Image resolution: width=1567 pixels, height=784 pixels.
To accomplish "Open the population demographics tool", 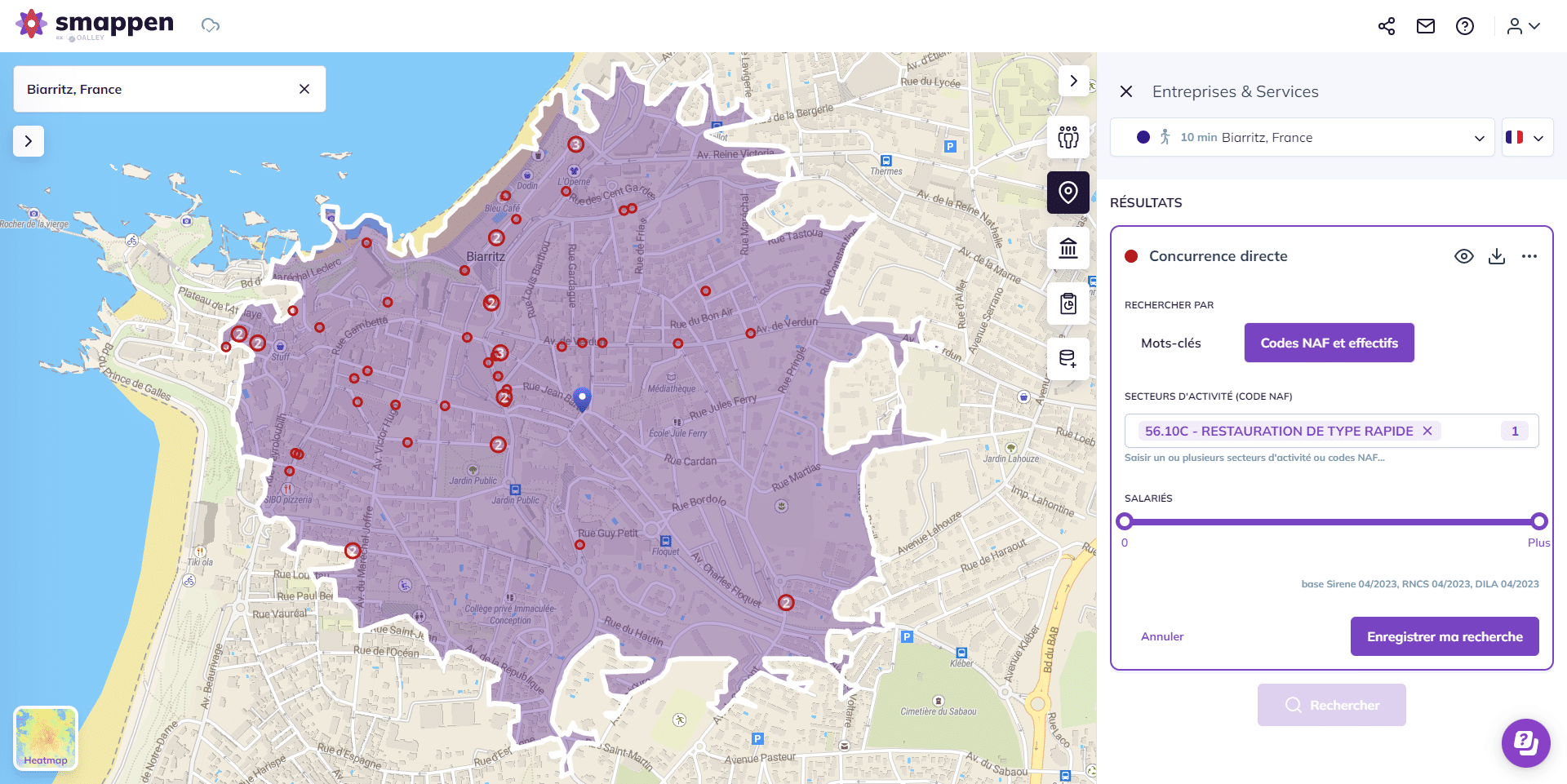I will (1068, 137).
